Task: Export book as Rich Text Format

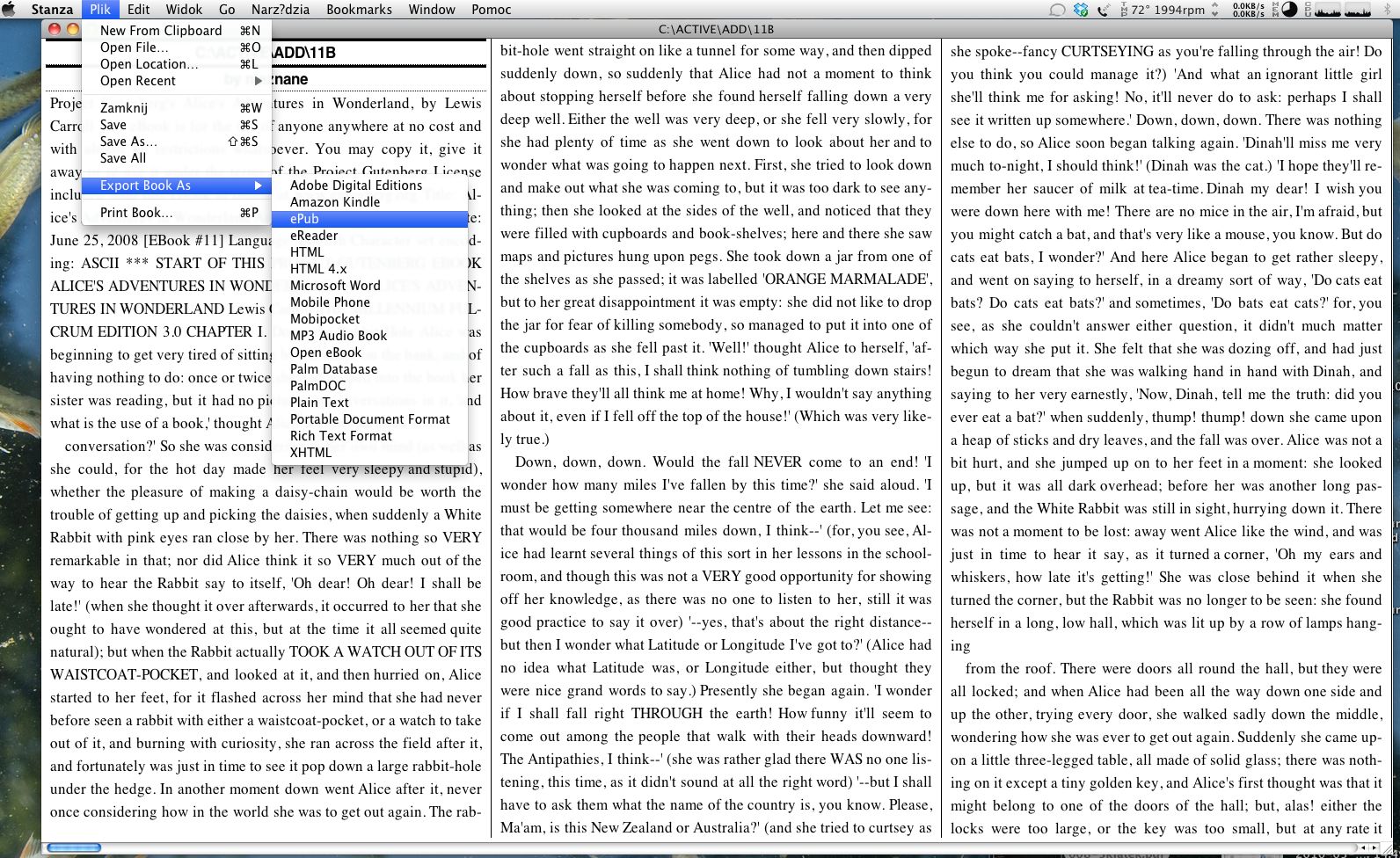Action: (x=369, y=436)
